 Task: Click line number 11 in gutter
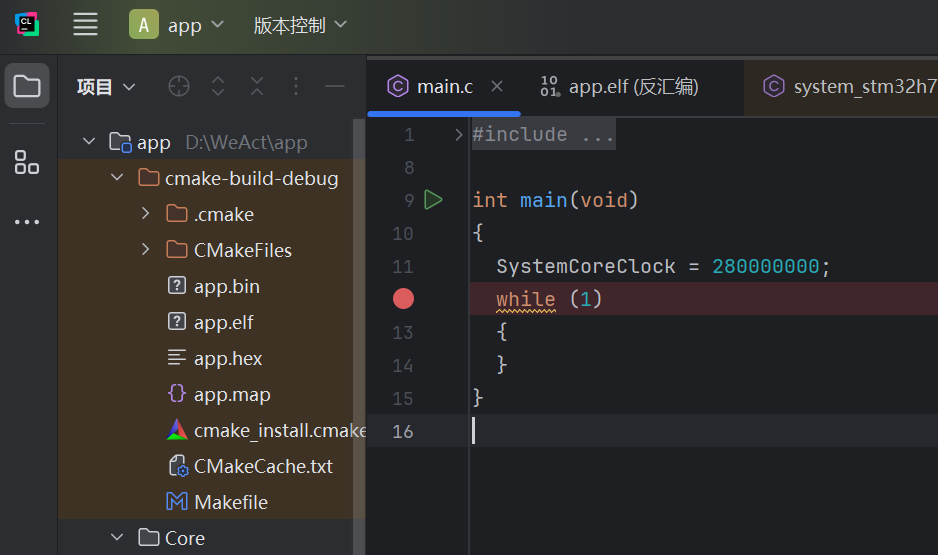[403, 266]
